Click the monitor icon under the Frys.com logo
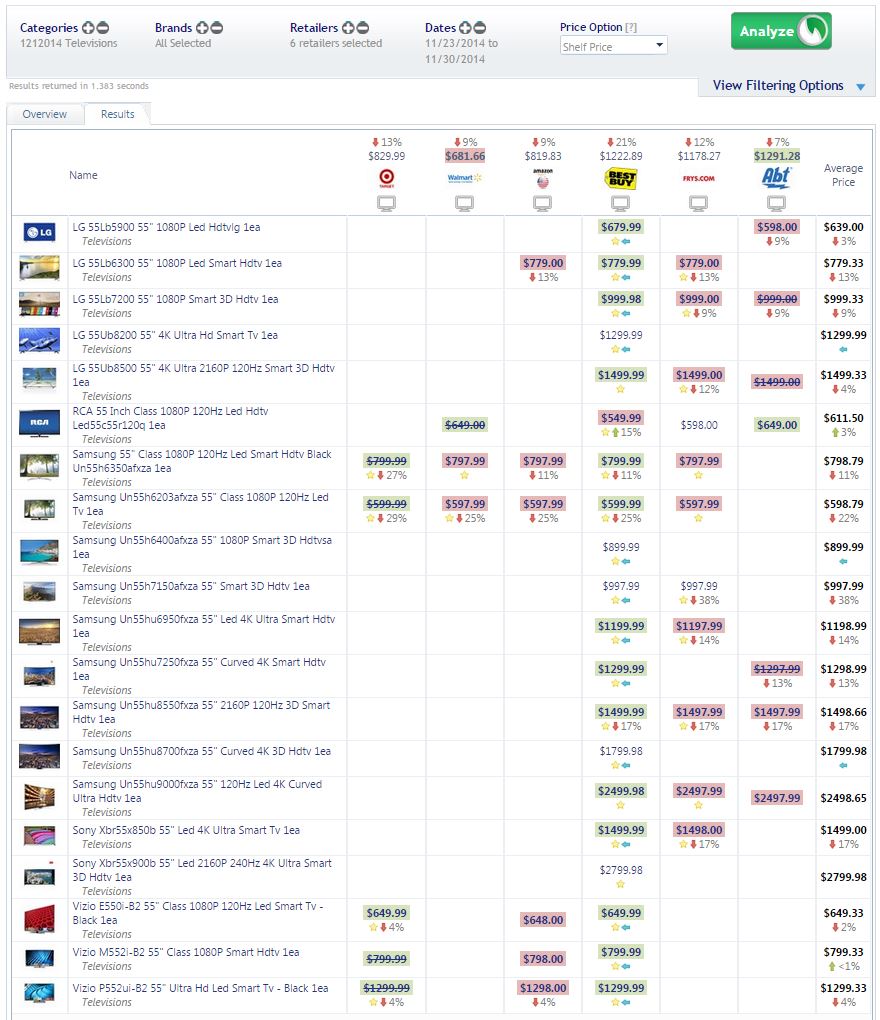 (699, 204)
